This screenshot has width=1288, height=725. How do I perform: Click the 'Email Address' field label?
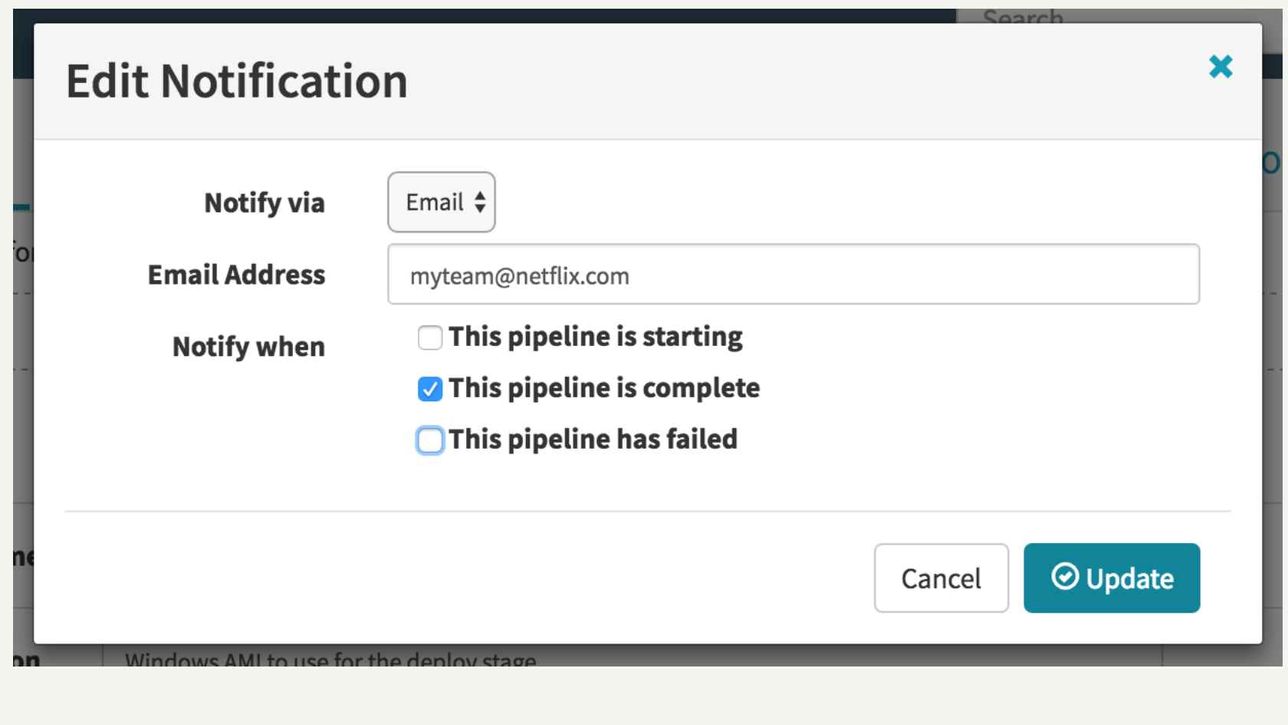[x=236, y=275]
